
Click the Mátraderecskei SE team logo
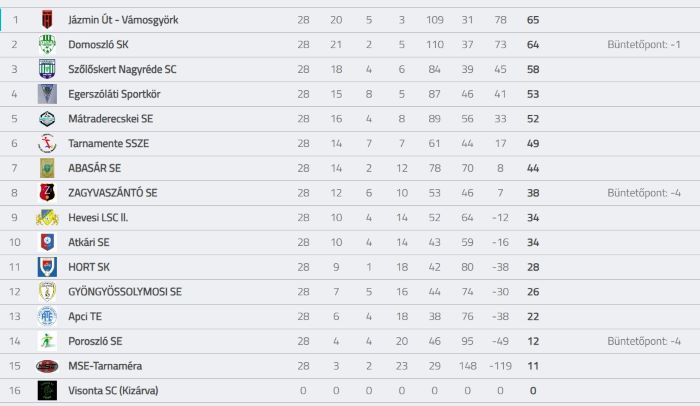(x=47, y=119)
